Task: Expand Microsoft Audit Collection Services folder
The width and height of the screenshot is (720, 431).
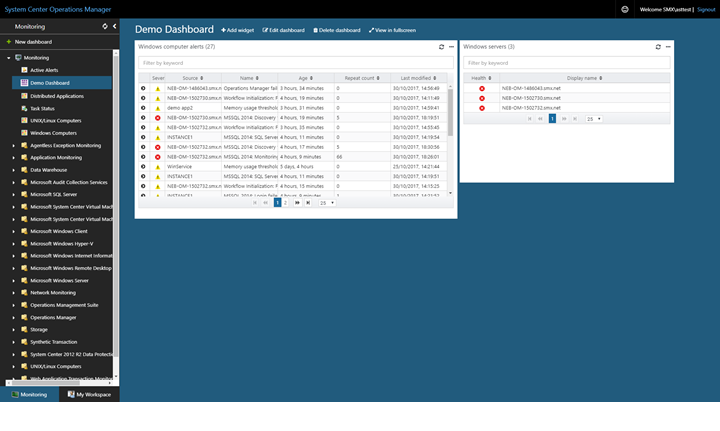Action: click(x=13, y=183)
